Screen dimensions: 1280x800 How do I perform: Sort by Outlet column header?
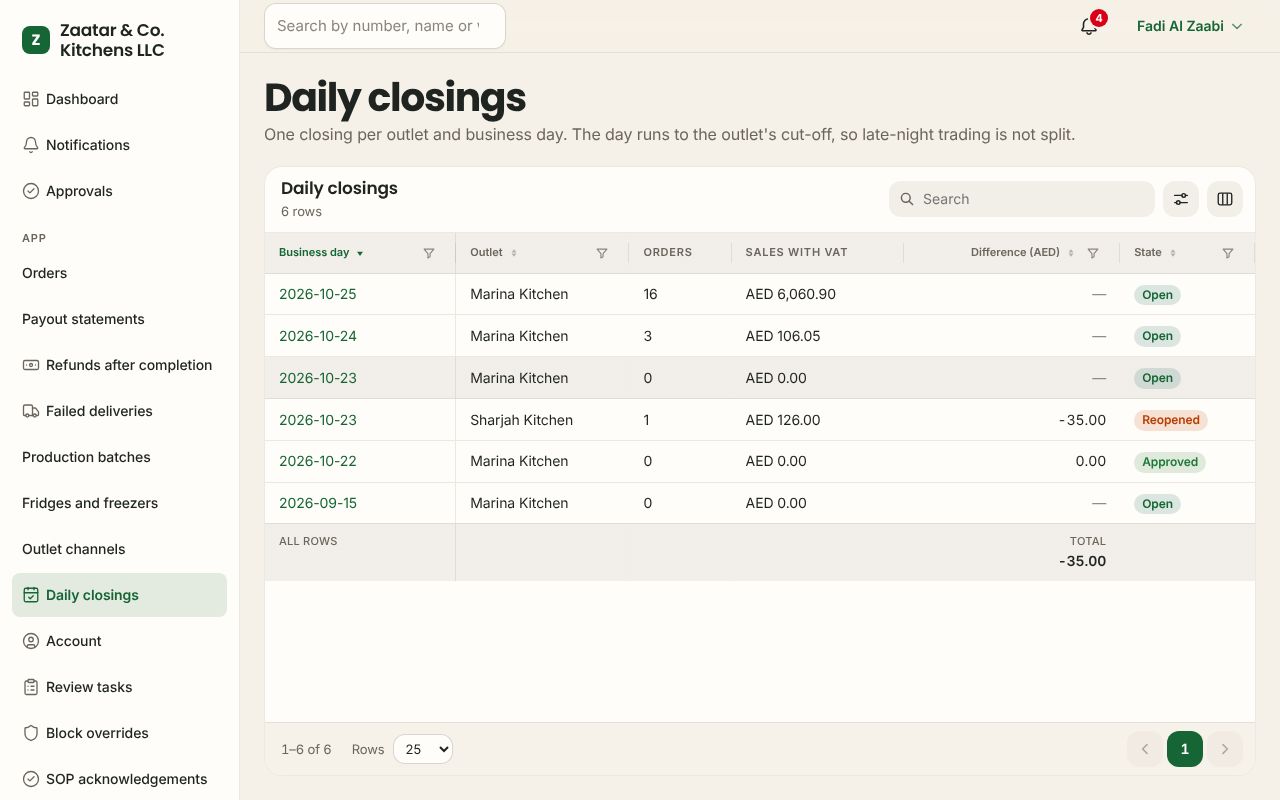tap(493, 252)
